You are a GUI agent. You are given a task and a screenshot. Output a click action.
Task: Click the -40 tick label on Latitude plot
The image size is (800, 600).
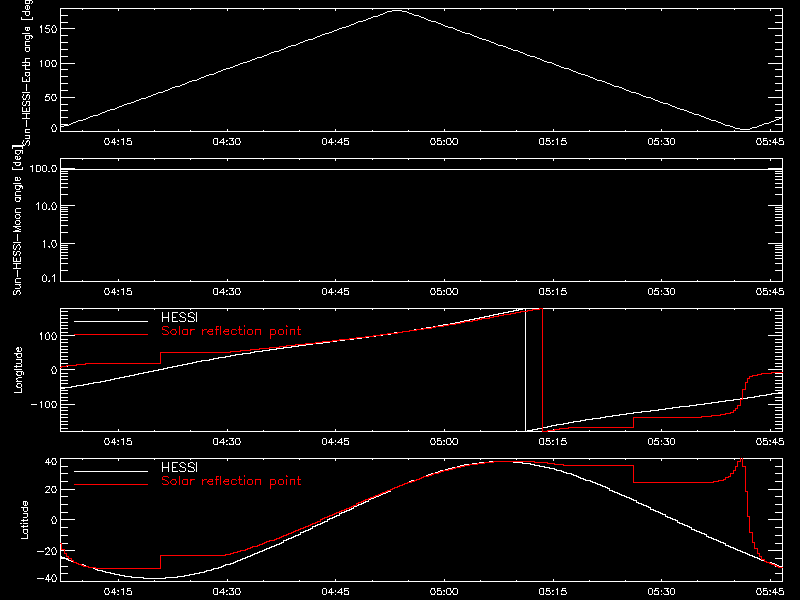(x=47, y=578)
